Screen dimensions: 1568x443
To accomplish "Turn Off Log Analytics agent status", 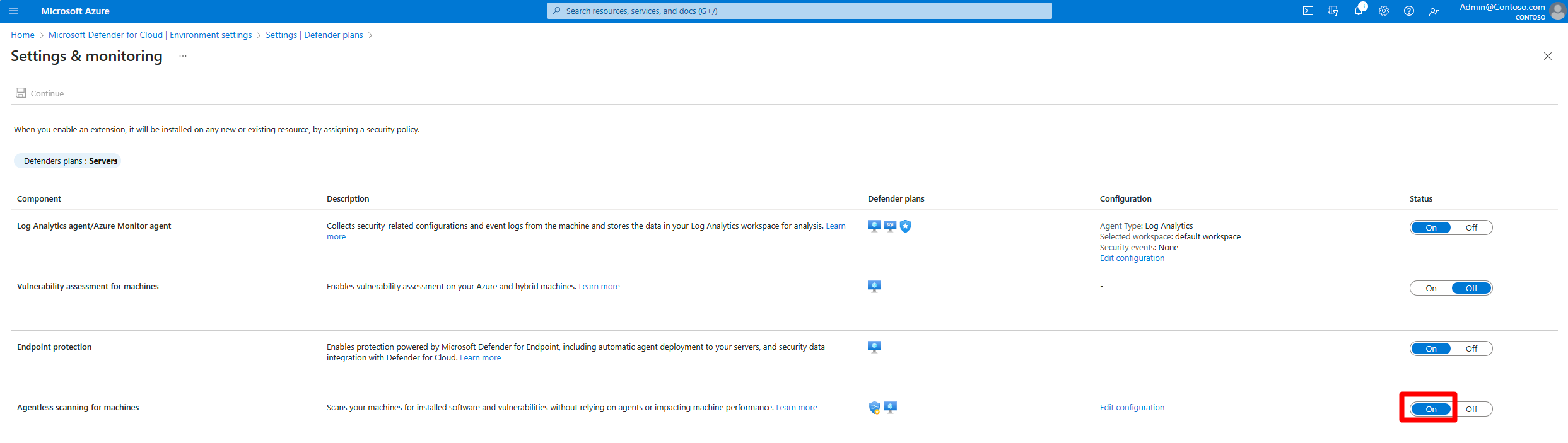I will pos(1471,227).
